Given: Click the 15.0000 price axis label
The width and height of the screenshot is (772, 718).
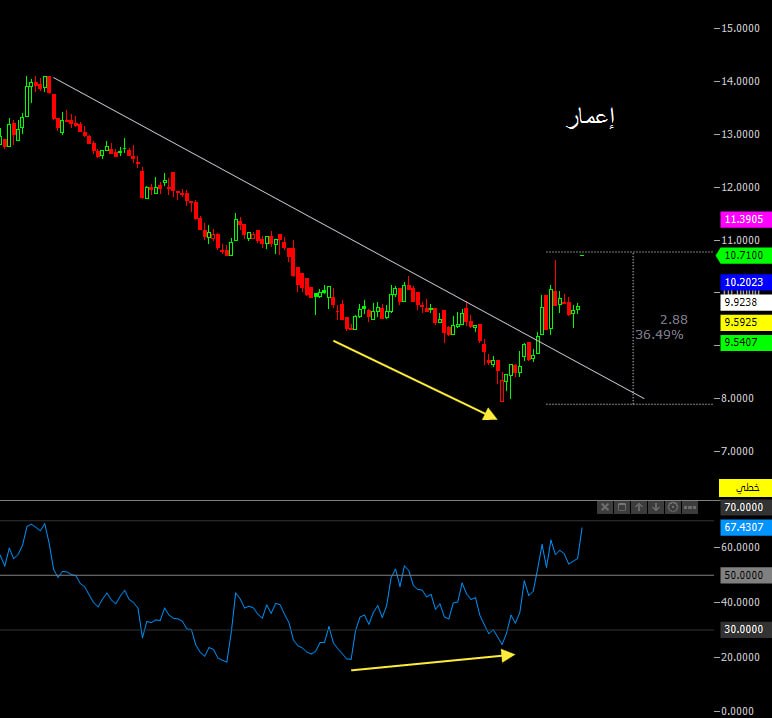Looking at the screenshot, I should point(740,29).
